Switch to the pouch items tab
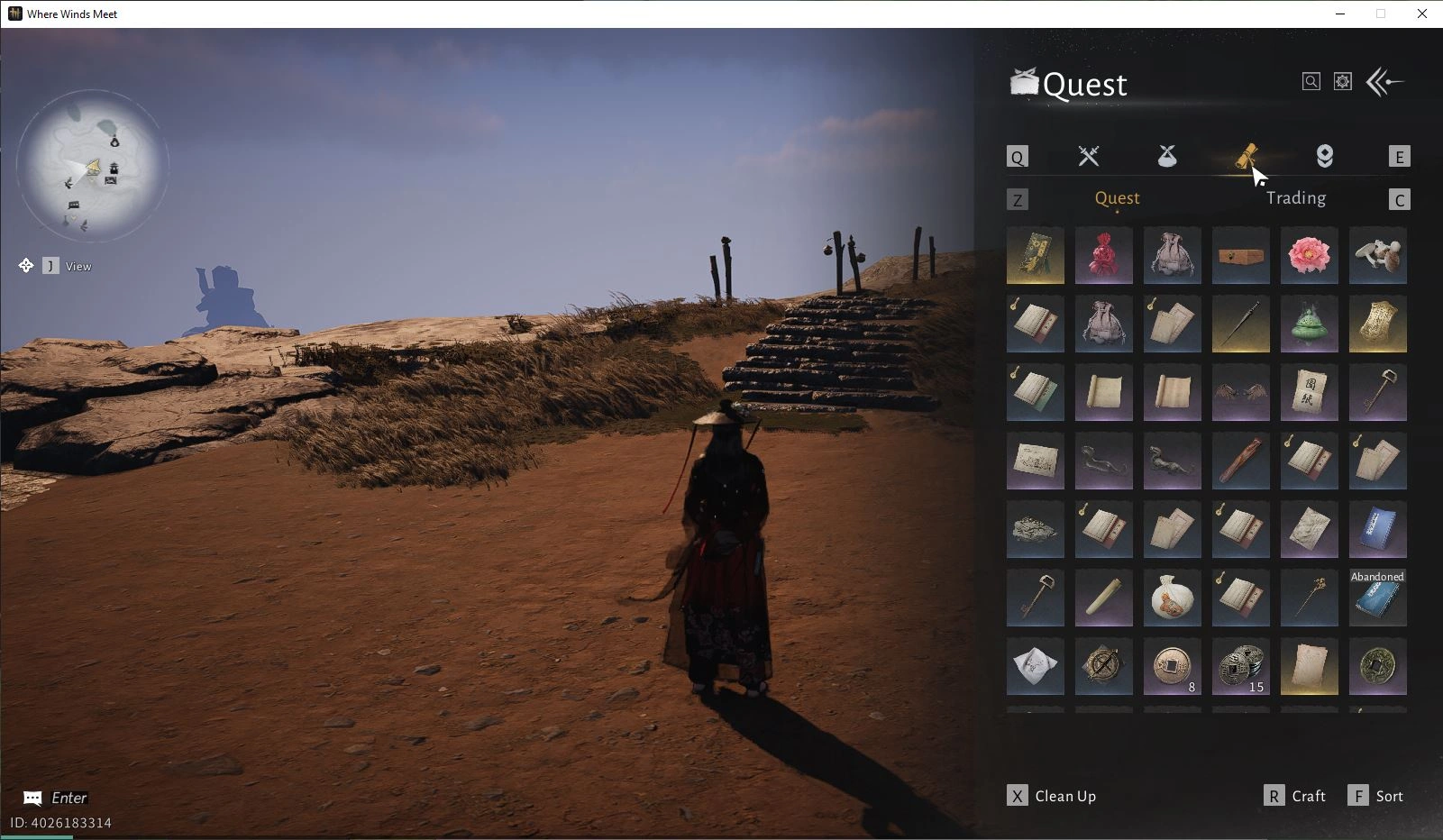The width and height of the screenshot is (1443, 840). pos(1167,156)
